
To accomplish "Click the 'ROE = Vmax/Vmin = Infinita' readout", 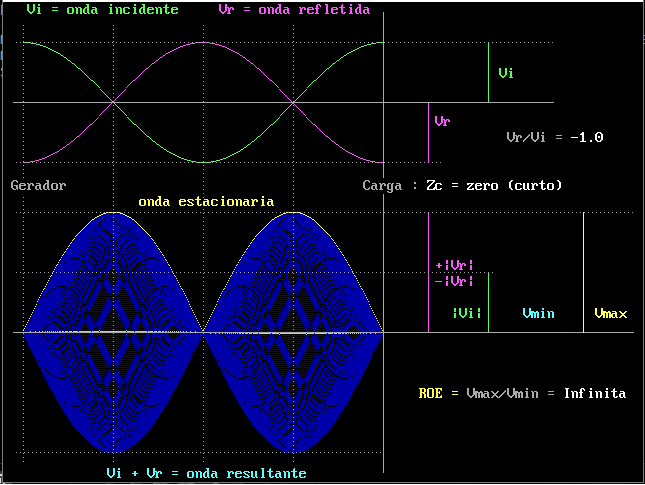I will [x=522, y=393].
